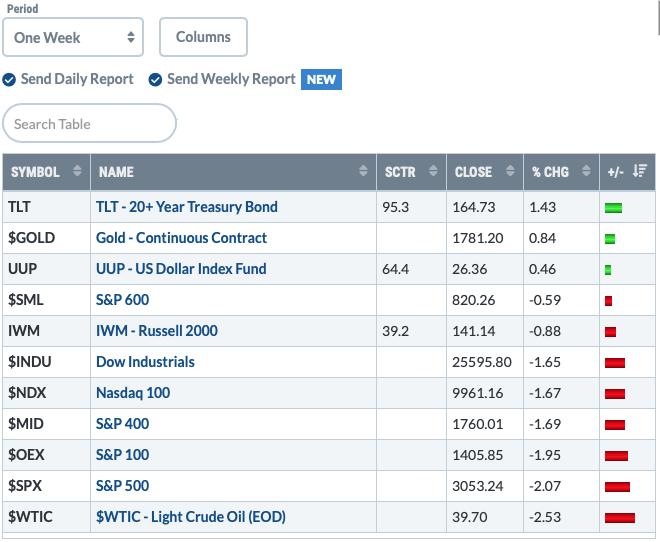
Task: Click the SCTR value 39.2
Action: tap(395, 331)
